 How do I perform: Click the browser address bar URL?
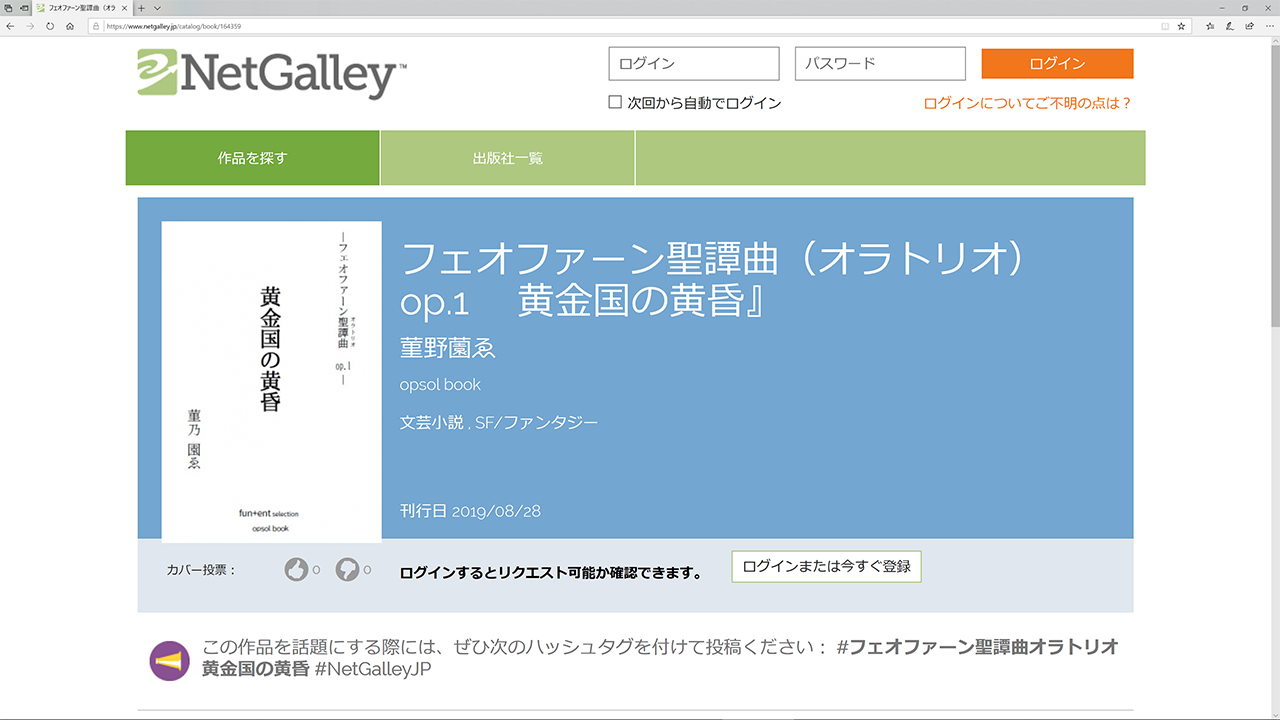coord(174,26)
